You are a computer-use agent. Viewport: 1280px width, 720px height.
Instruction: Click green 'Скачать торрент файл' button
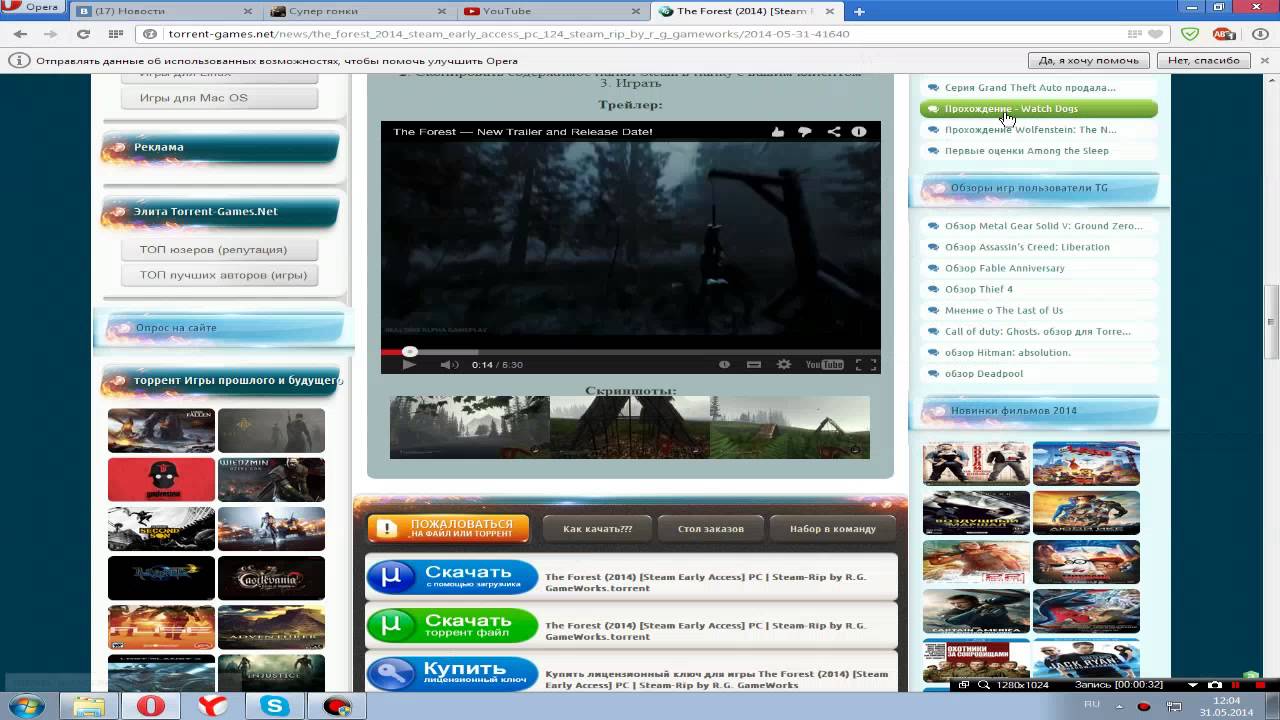(452, 625)
